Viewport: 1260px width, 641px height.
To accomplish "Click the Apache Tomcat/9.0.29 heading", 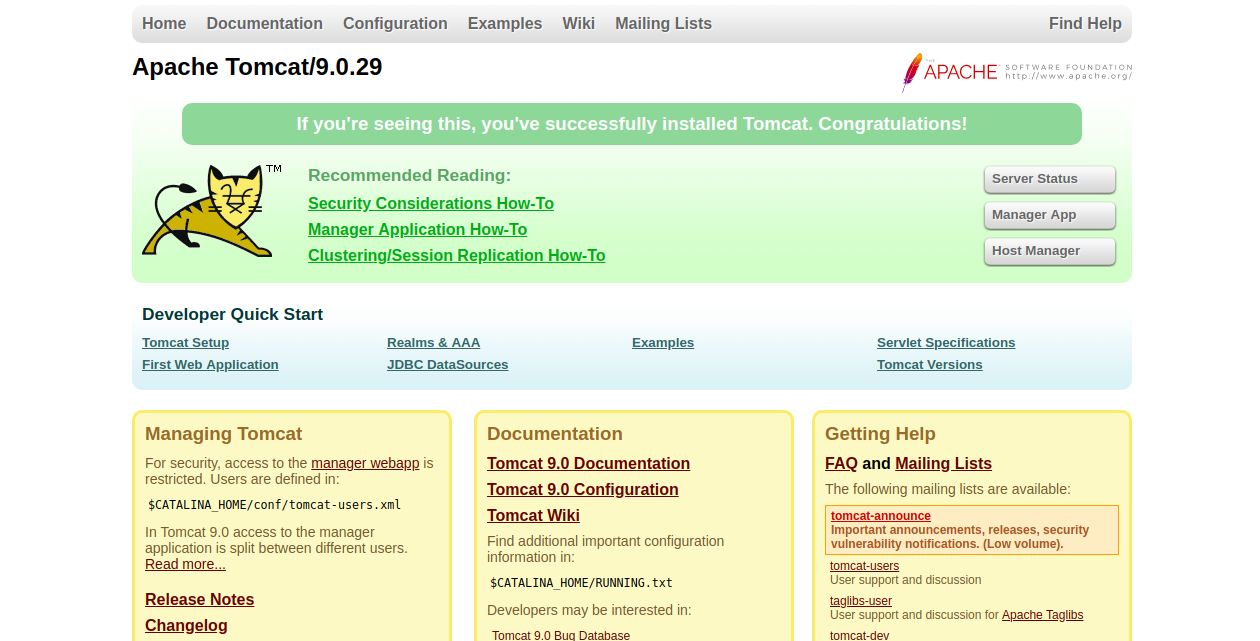I will click(x=257, y=67).
